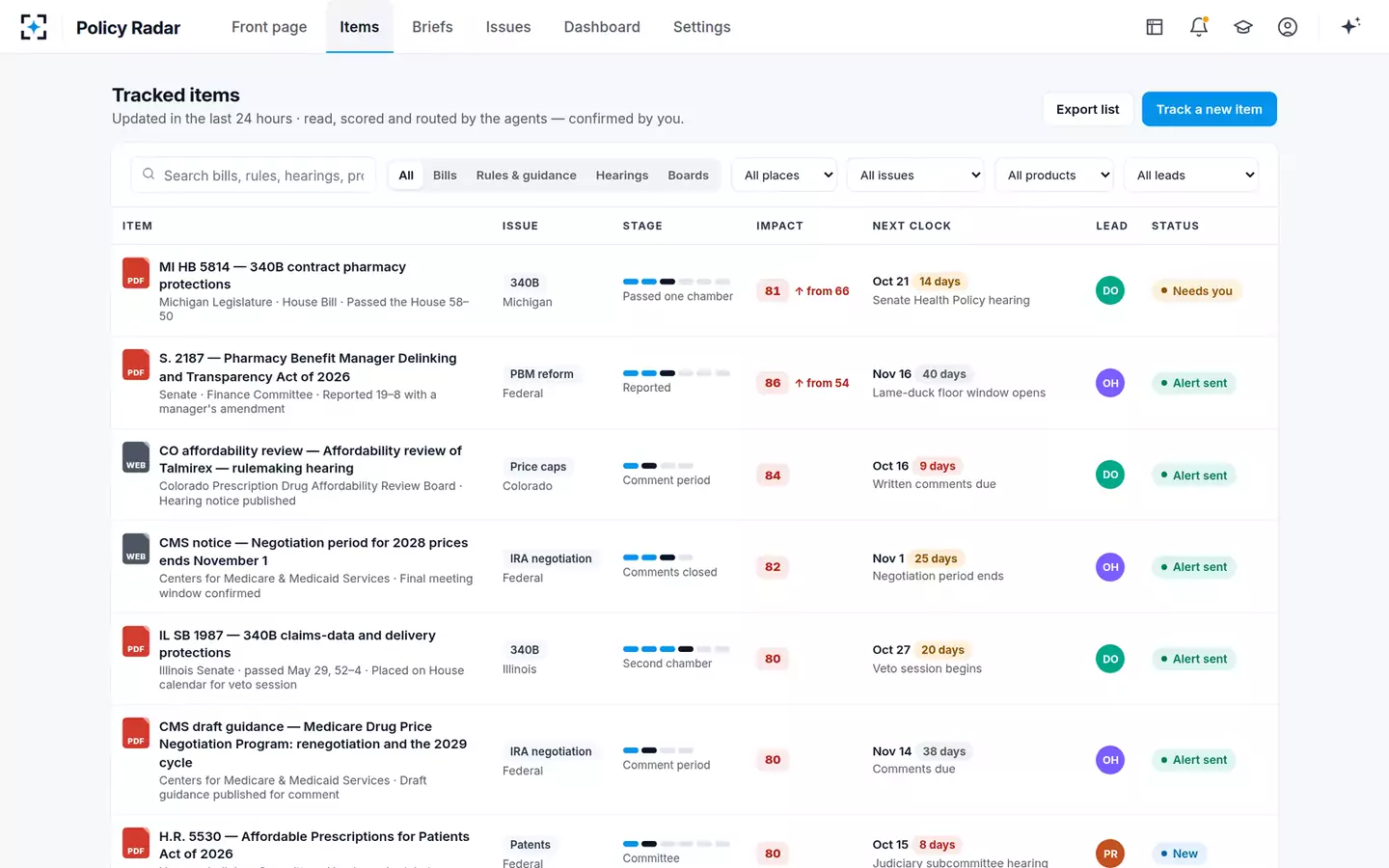Open the notifications bell
This screenshot has width=1389, height=868.
pos(1199,27)
